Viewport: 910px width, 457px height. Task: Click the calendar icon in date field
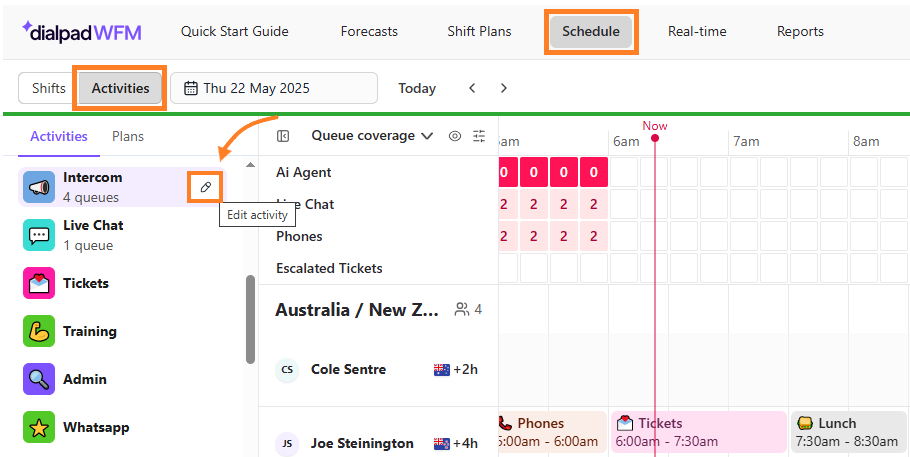click(x=190, y=88)
